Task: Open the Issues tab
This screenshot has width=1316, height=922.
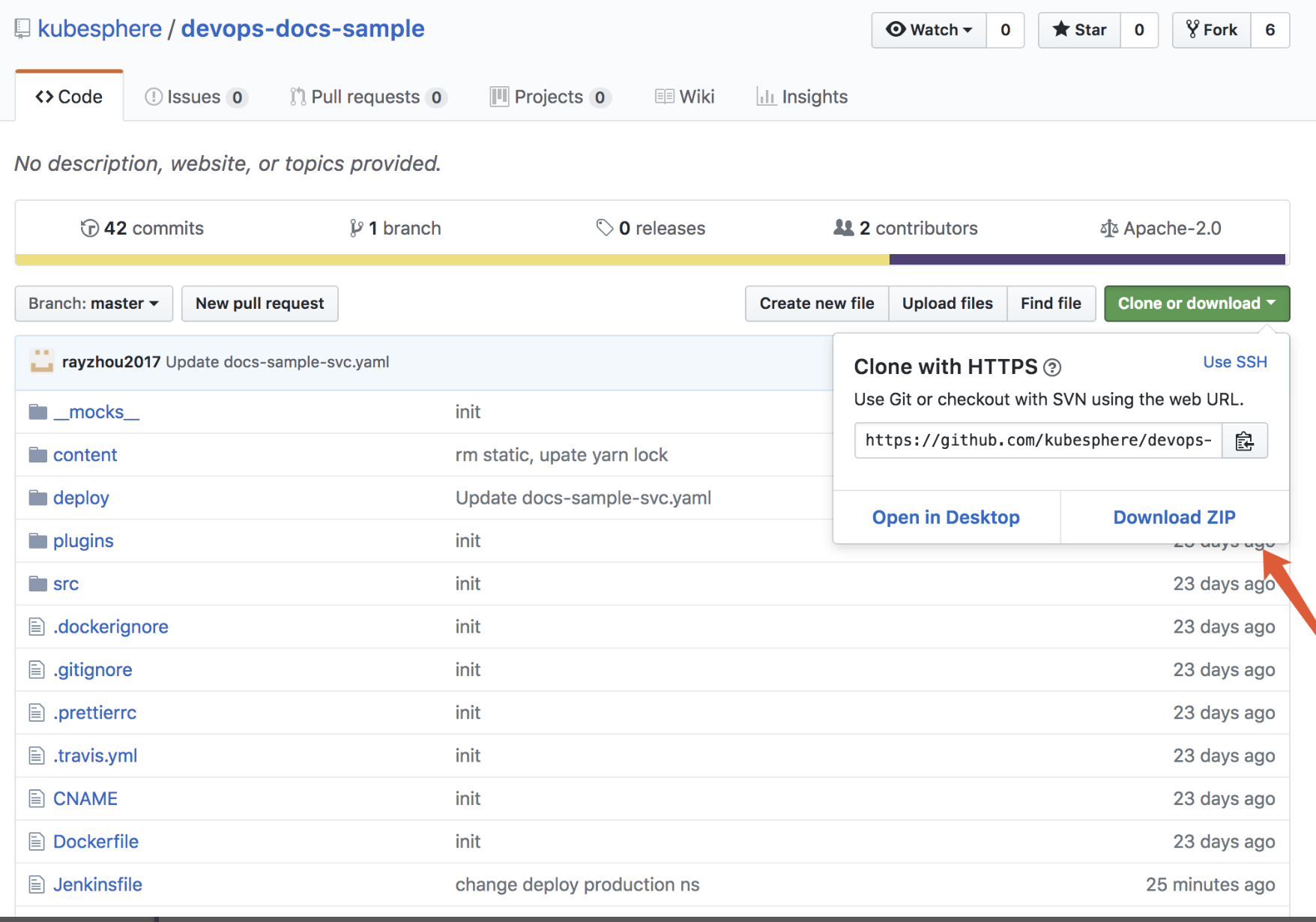Action: point(196,97)
